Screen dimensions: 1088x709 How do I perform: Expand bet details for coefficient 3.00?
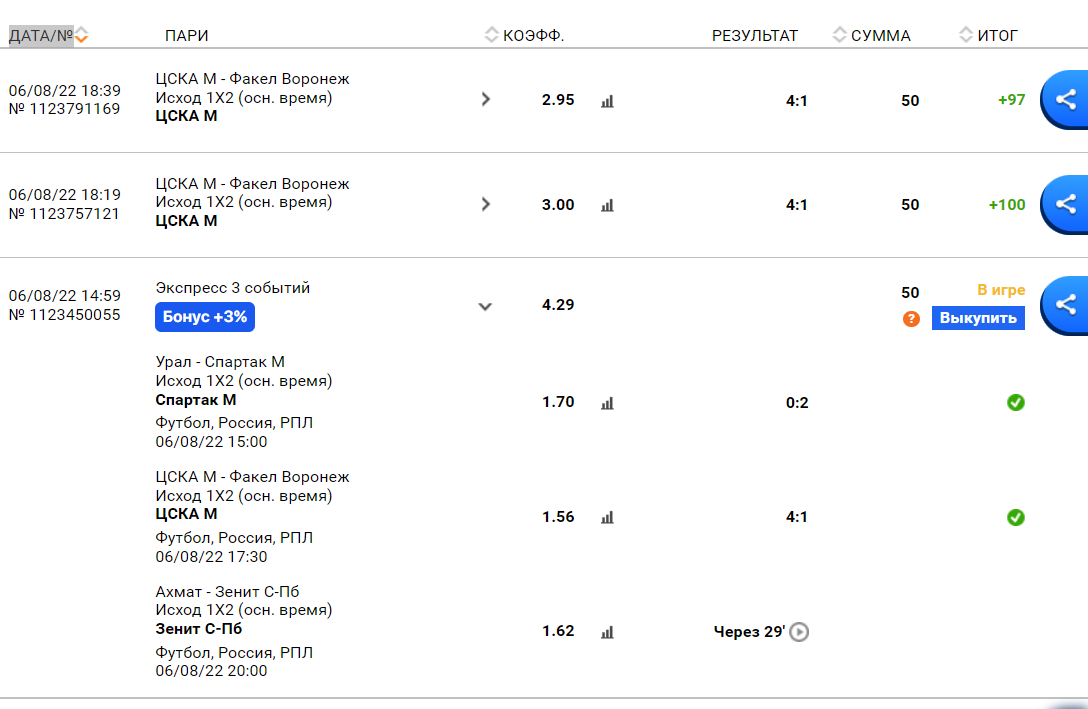coord(486,205)
